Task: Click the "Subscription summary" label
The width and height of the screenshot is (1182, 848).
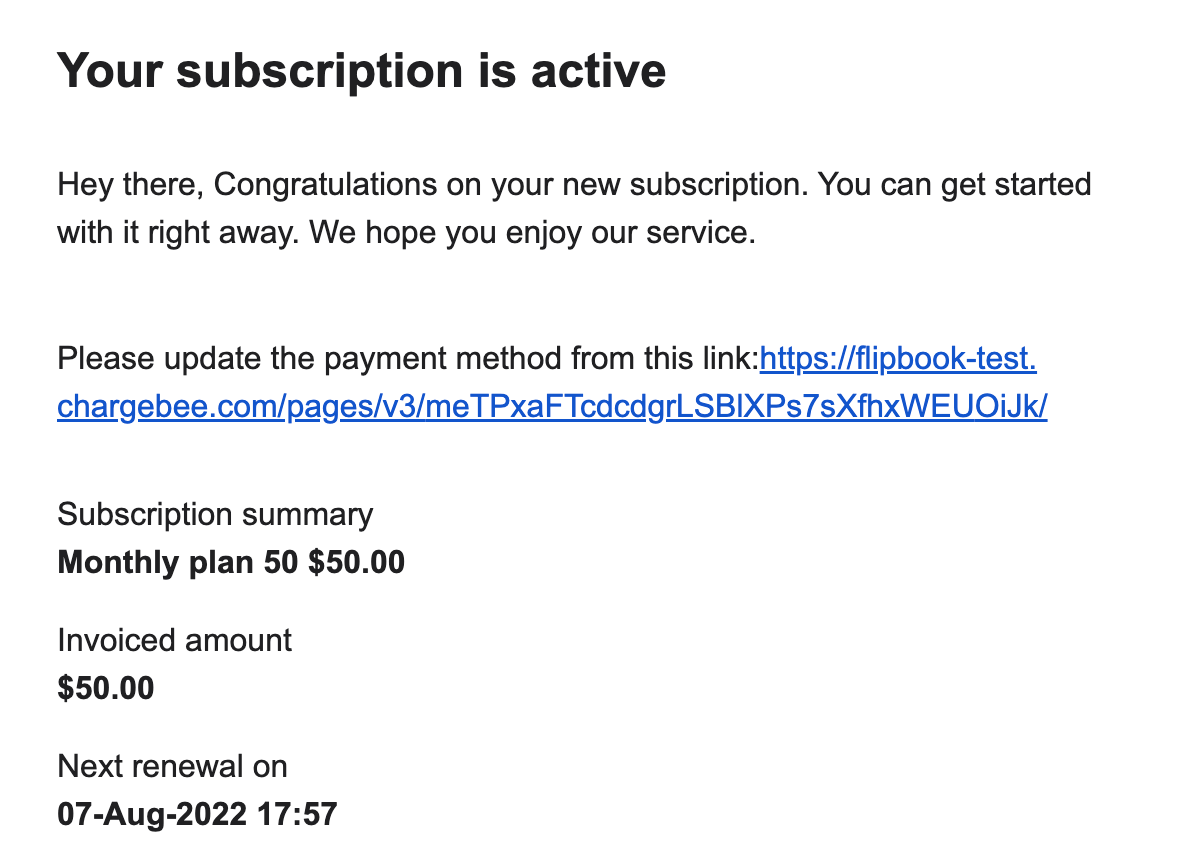Action: (x=215, y=515)
